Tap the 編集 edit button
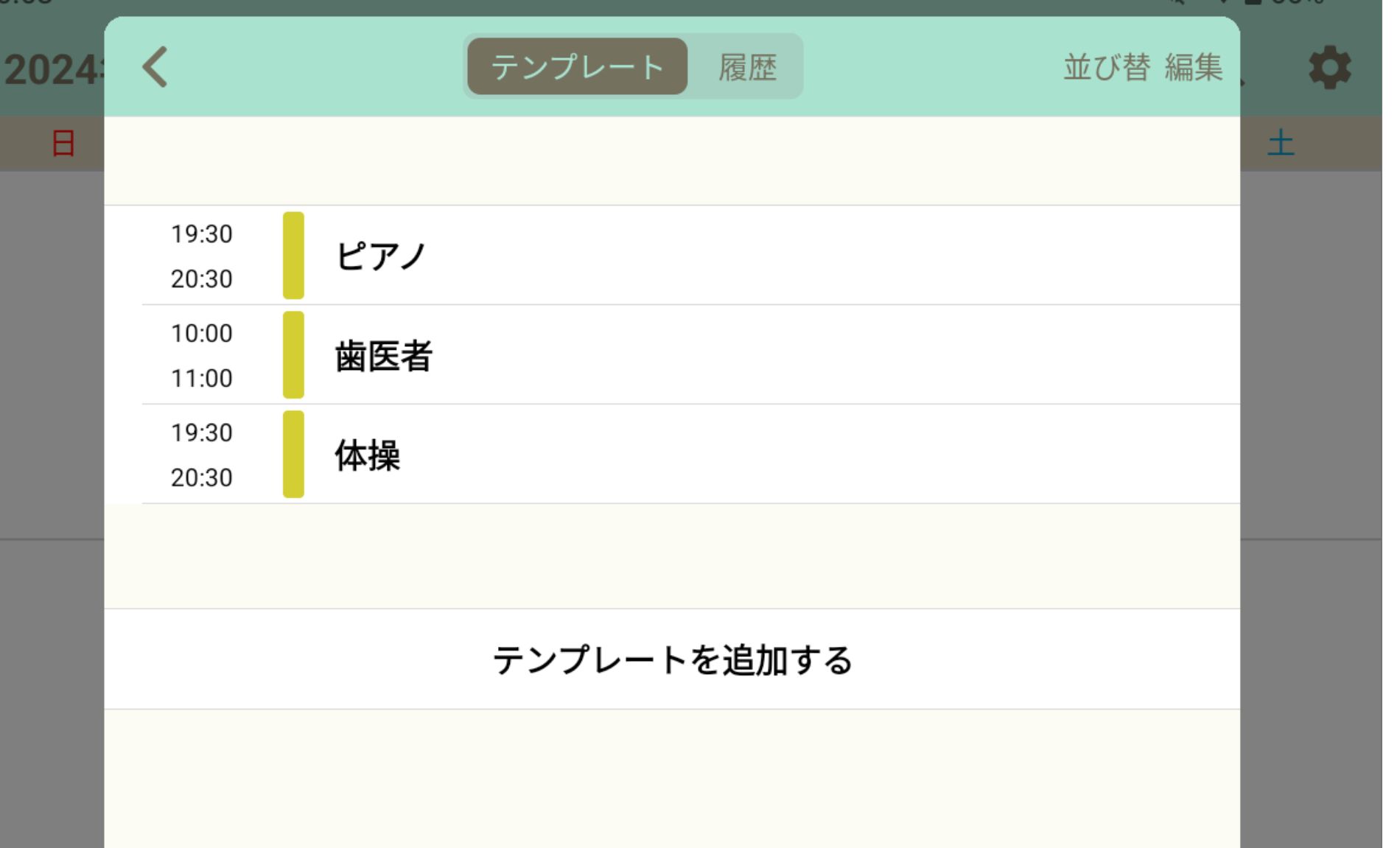This screenshot has width=1400, height=848. (1194, 67)
